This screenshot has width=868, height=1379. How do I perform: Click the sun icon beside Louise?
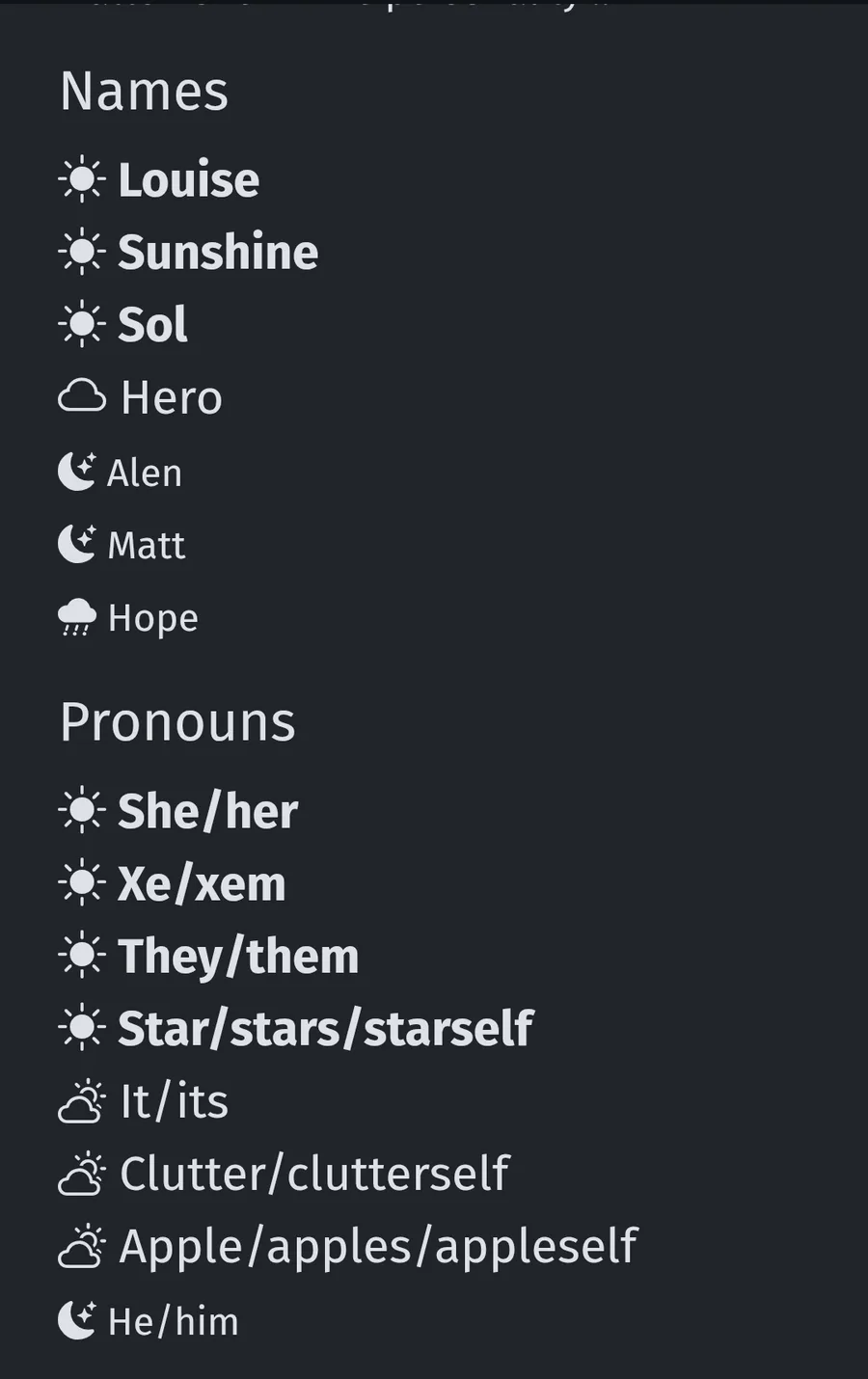[x=82, y=179]
